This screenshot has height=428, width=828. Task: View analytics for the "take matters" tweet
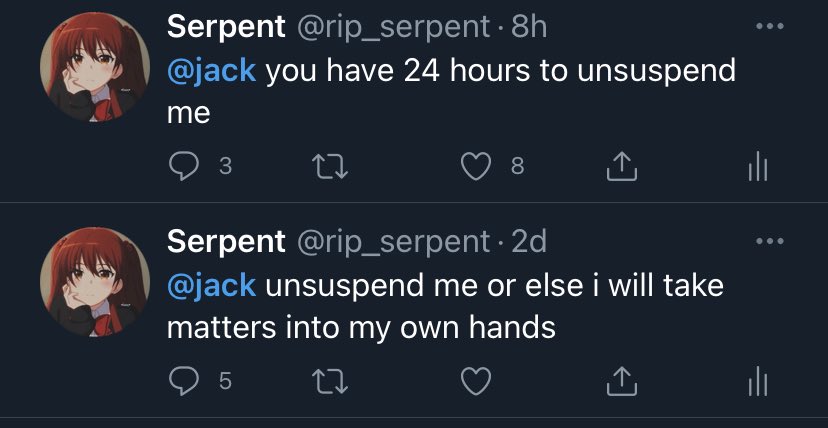758,381
